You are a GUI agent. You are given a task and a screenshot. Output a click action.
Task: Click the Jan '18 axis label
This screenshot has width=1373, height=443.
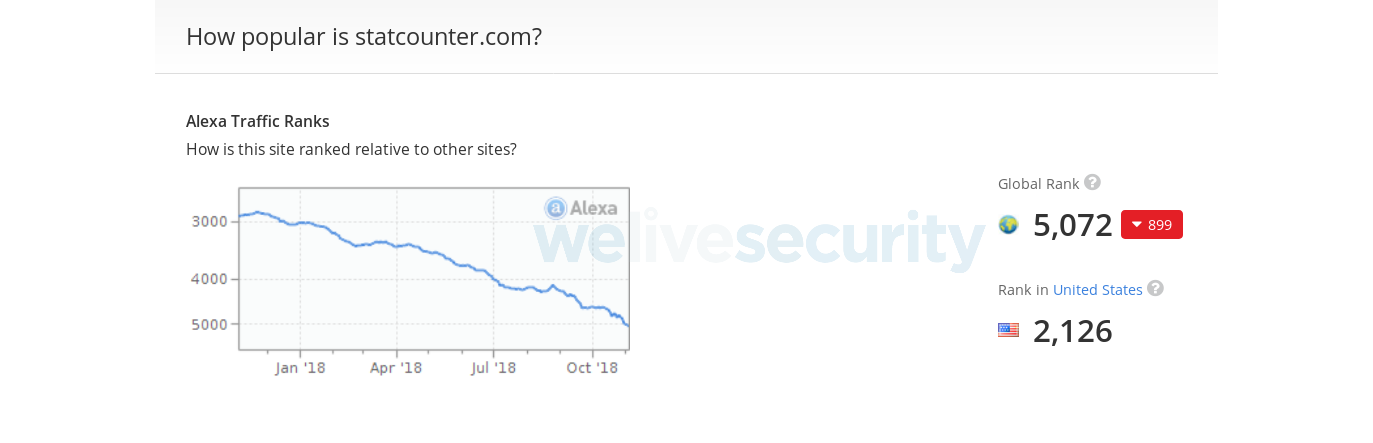(x=300, y=368)
